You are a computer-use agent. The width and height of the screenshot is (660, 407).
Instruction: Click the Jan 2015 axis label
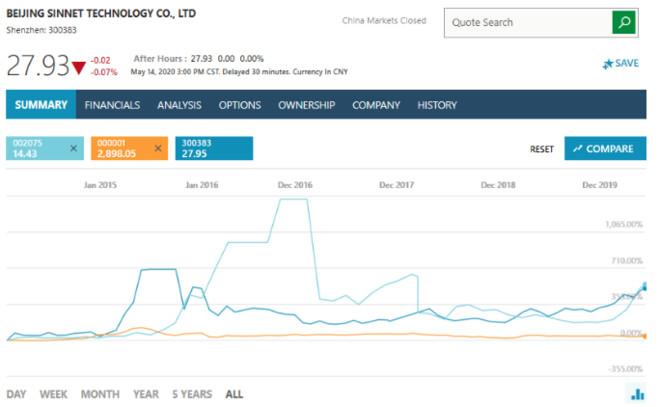tap(100, 185)
